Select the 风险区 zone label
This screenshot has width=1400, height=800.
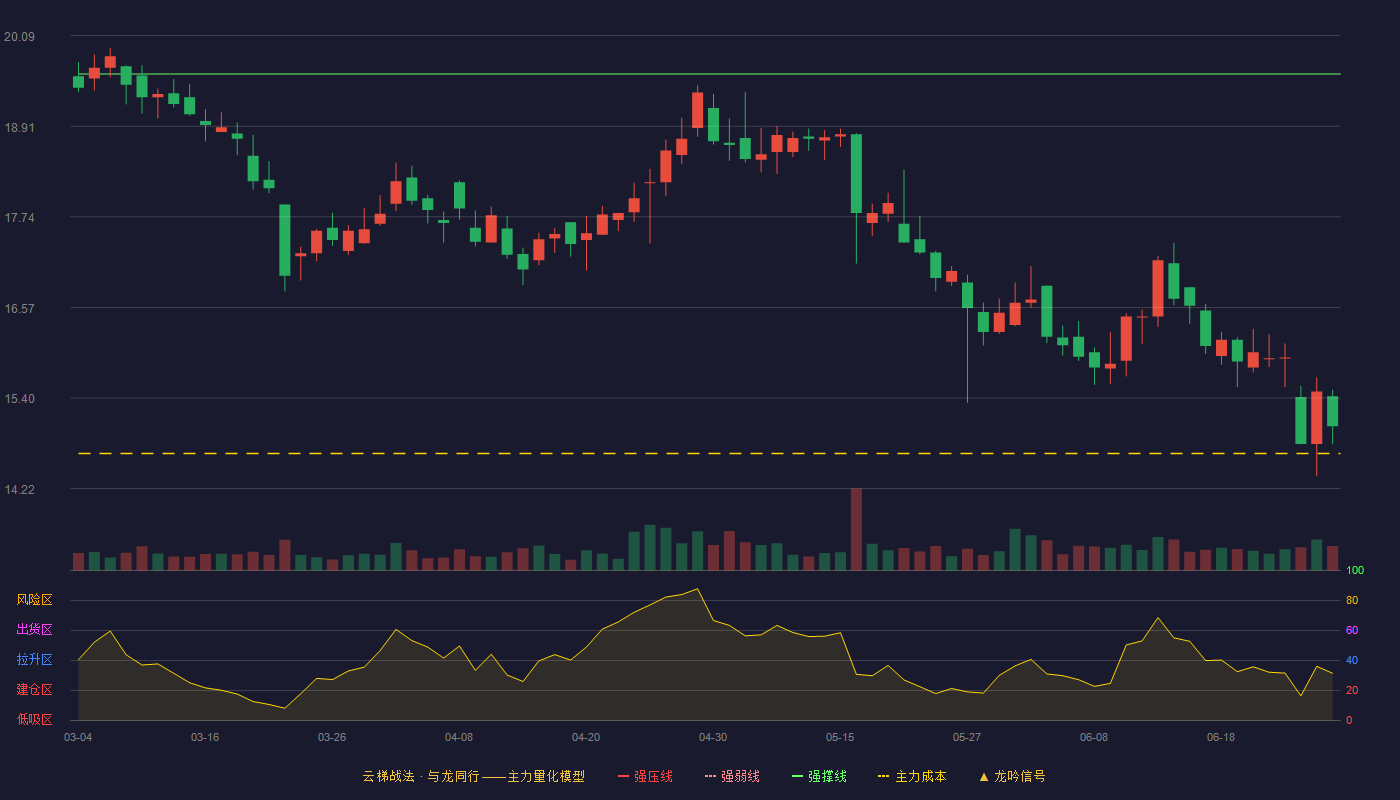pyautogui.click(x=34, y=600)
